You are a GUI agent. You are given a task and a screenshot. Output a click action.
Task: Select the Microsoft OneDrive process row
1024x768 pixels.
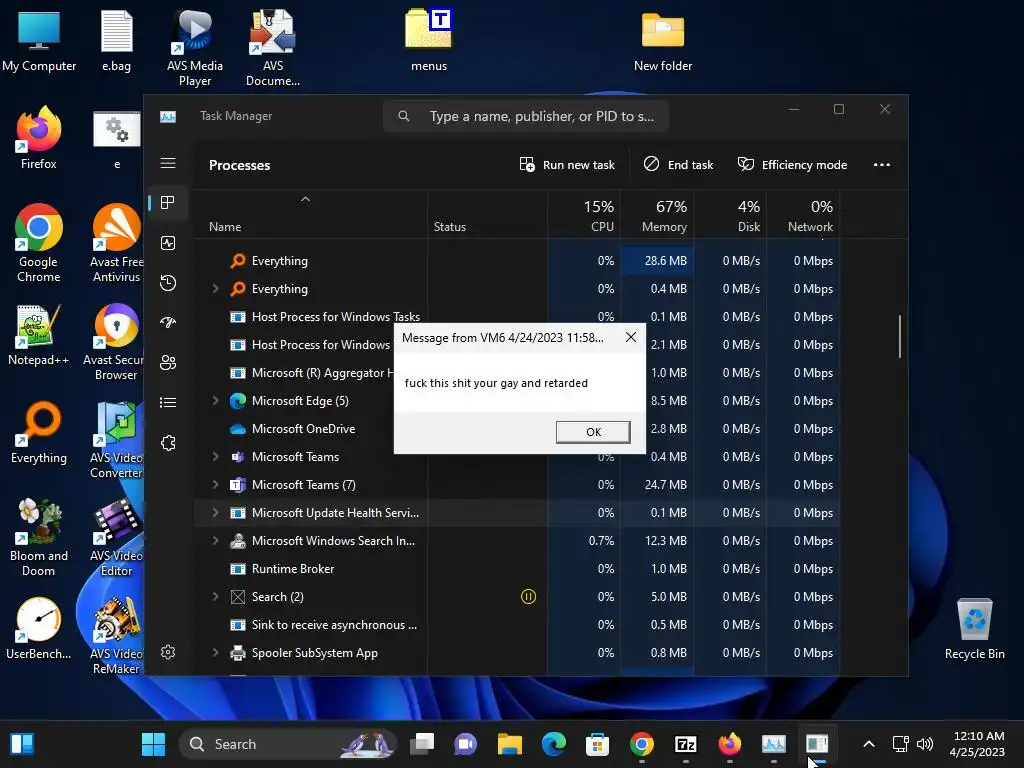tap(517, 428)
